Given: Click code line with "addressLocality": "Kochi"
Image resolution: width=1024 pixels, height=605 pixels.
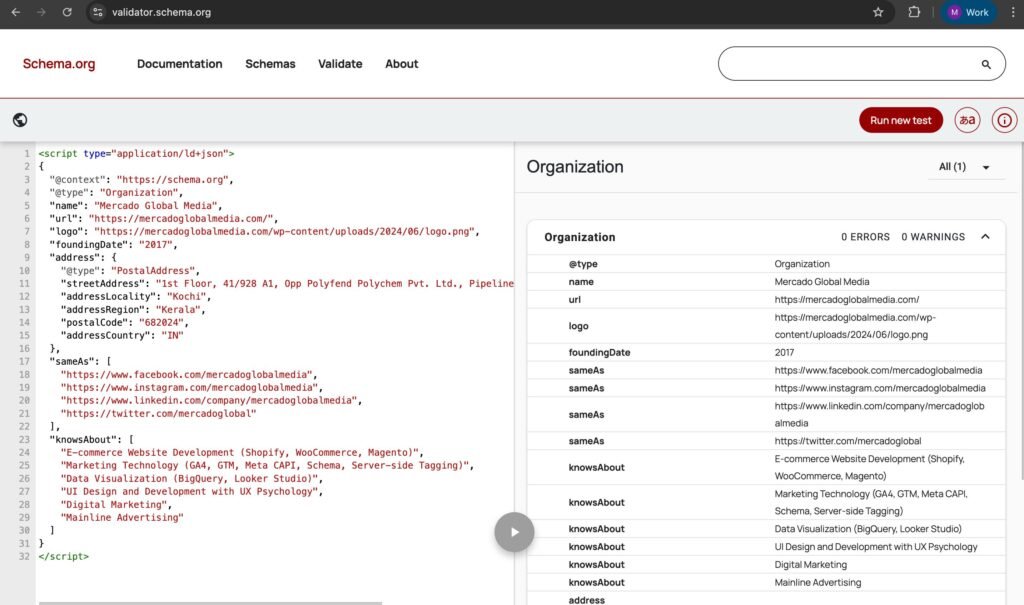Looking at the screenshot, I should click(x=135, y=297).
